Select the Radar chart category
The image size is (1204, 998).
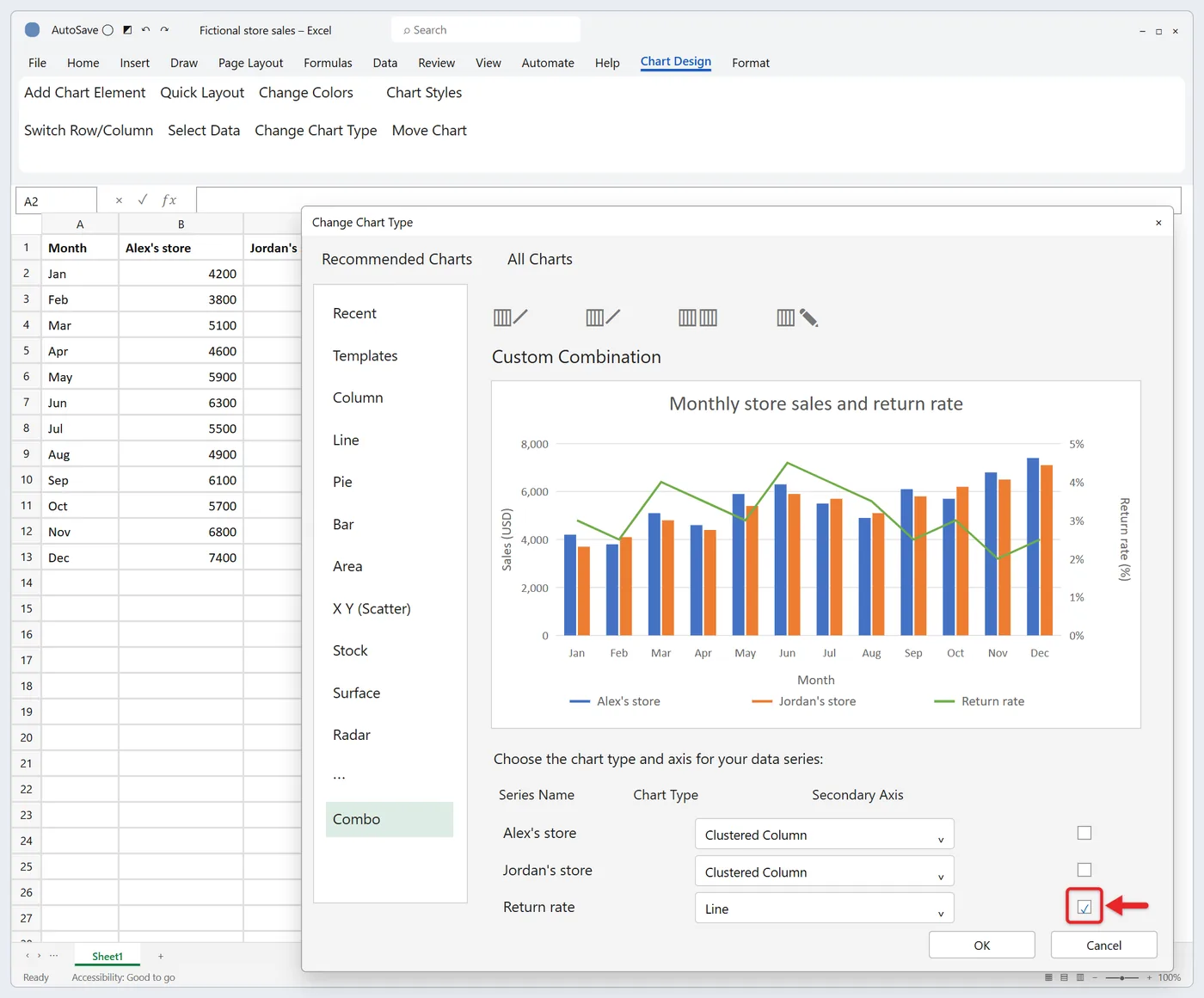[x=352, y=735]
